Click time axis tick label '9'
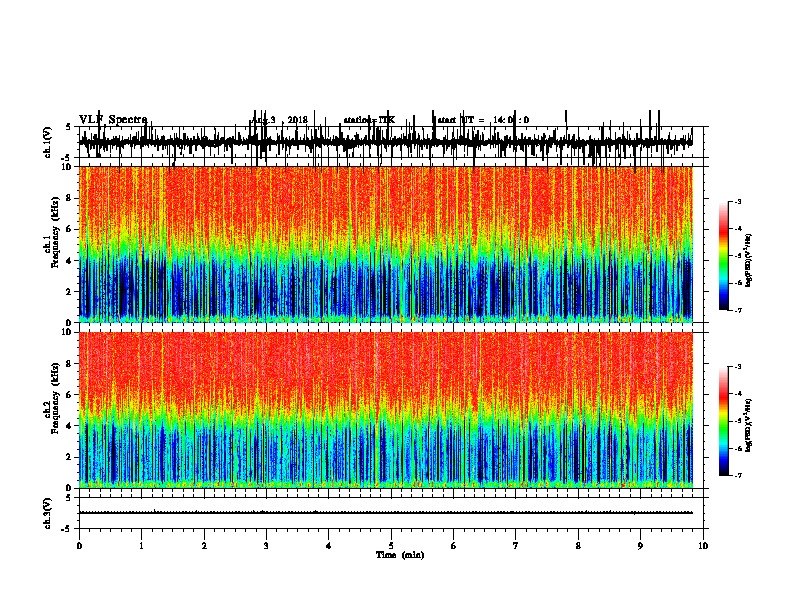The width and height of the screenshot is (792, 612). coord(640,546)
